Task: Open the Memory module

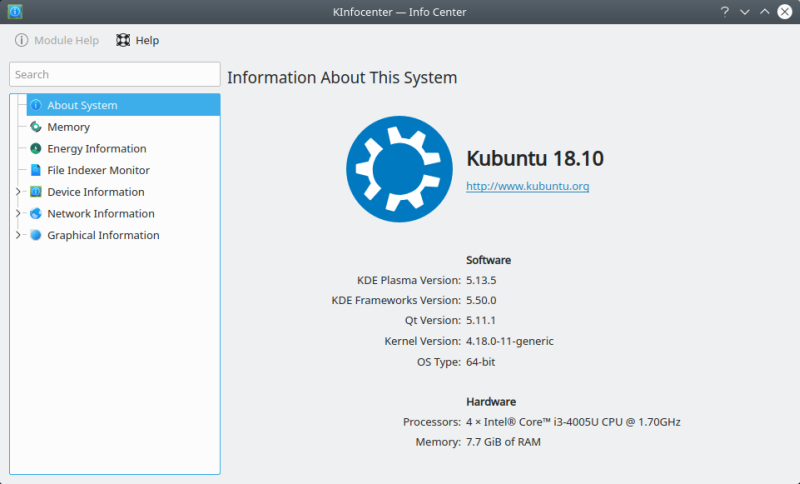Action: pyautogui.click(x=68, y=127)
